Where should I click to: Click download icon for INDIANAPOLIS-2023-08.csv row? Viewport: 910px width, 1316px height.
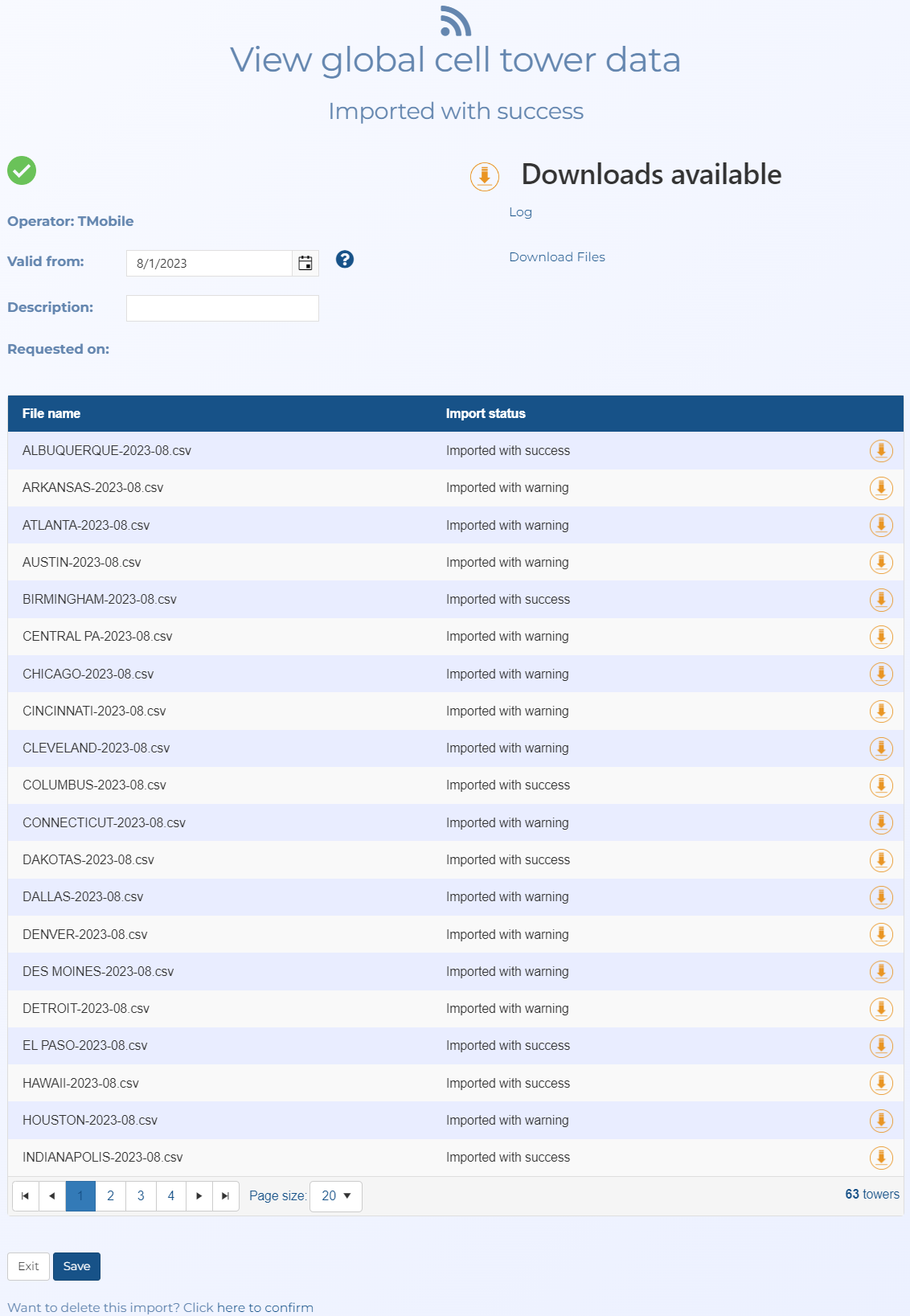coord(881,1158)
